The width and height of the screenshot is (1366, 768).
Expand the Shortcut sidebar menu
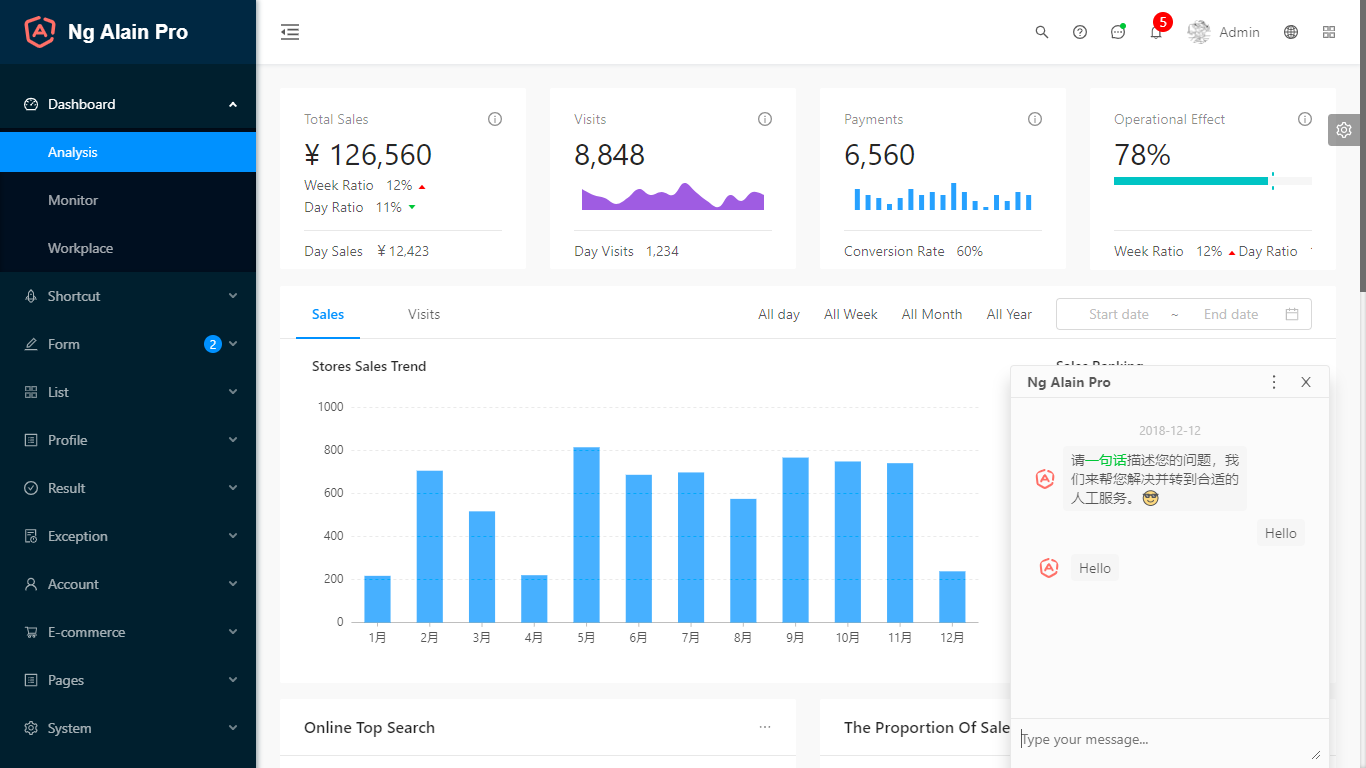128,296
